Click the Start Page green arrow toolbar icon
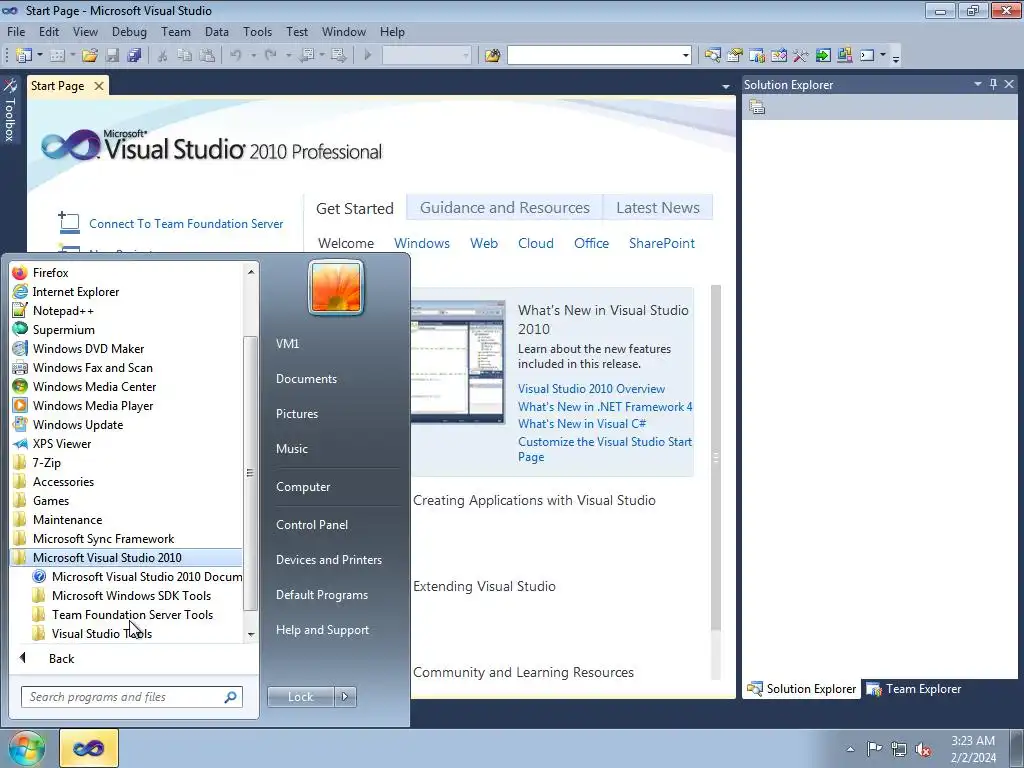Viewport: 1024px width, 768px height. click(823, 56)
